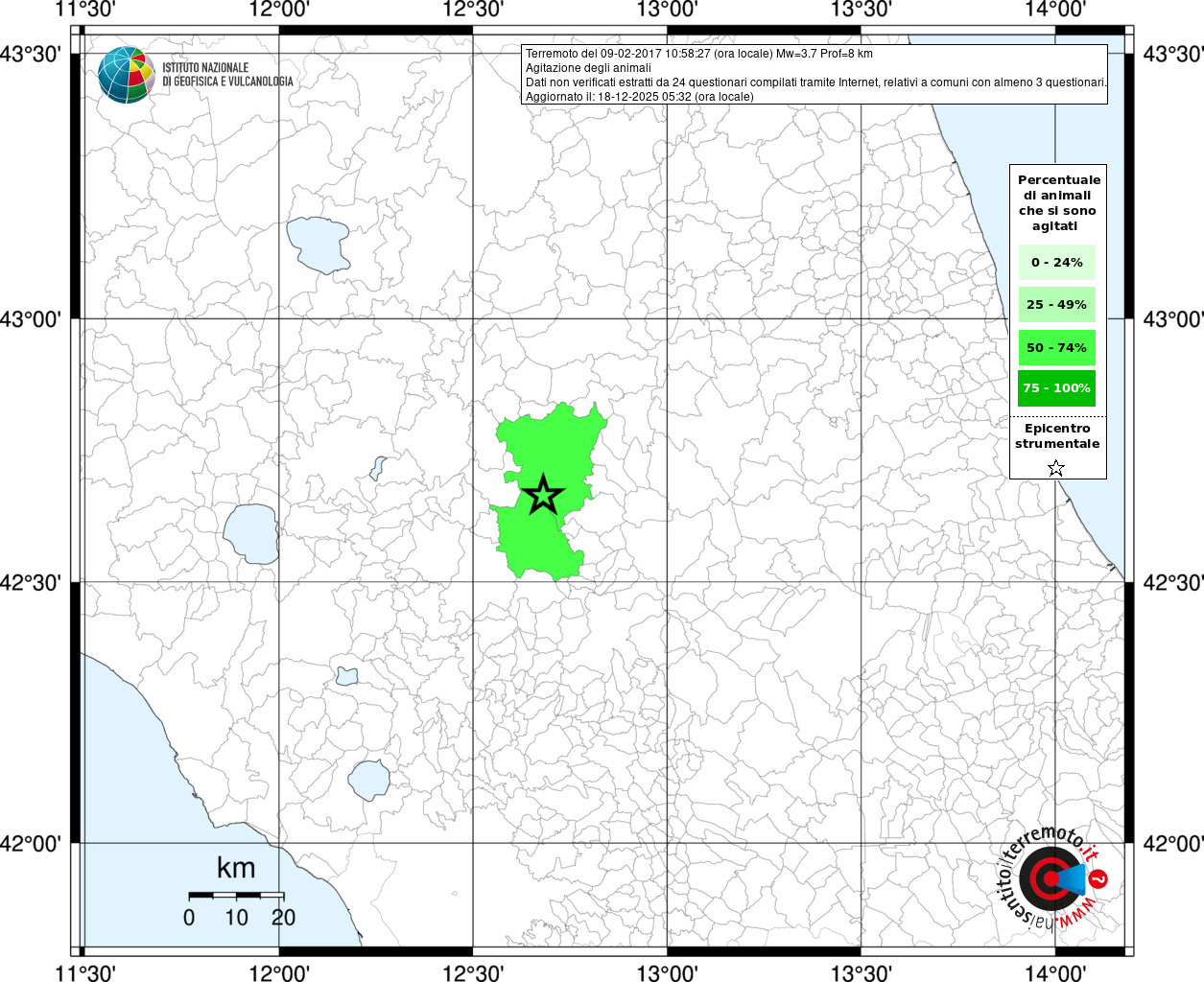This screenshot has width=1204, height=982.
Task: Click the 'Agitazione degli animali' line
Action: point(588,68)
